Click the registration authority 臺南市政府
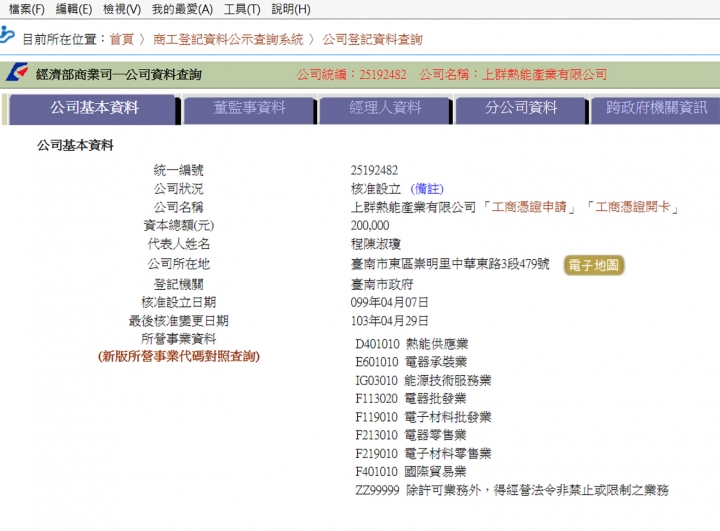720x531 pixels. tap(382, 284)
